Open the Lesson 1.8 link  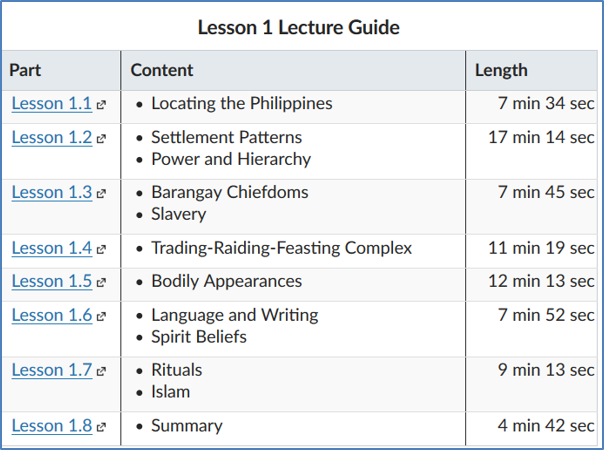pyautogui.click(x=51, y=426)
